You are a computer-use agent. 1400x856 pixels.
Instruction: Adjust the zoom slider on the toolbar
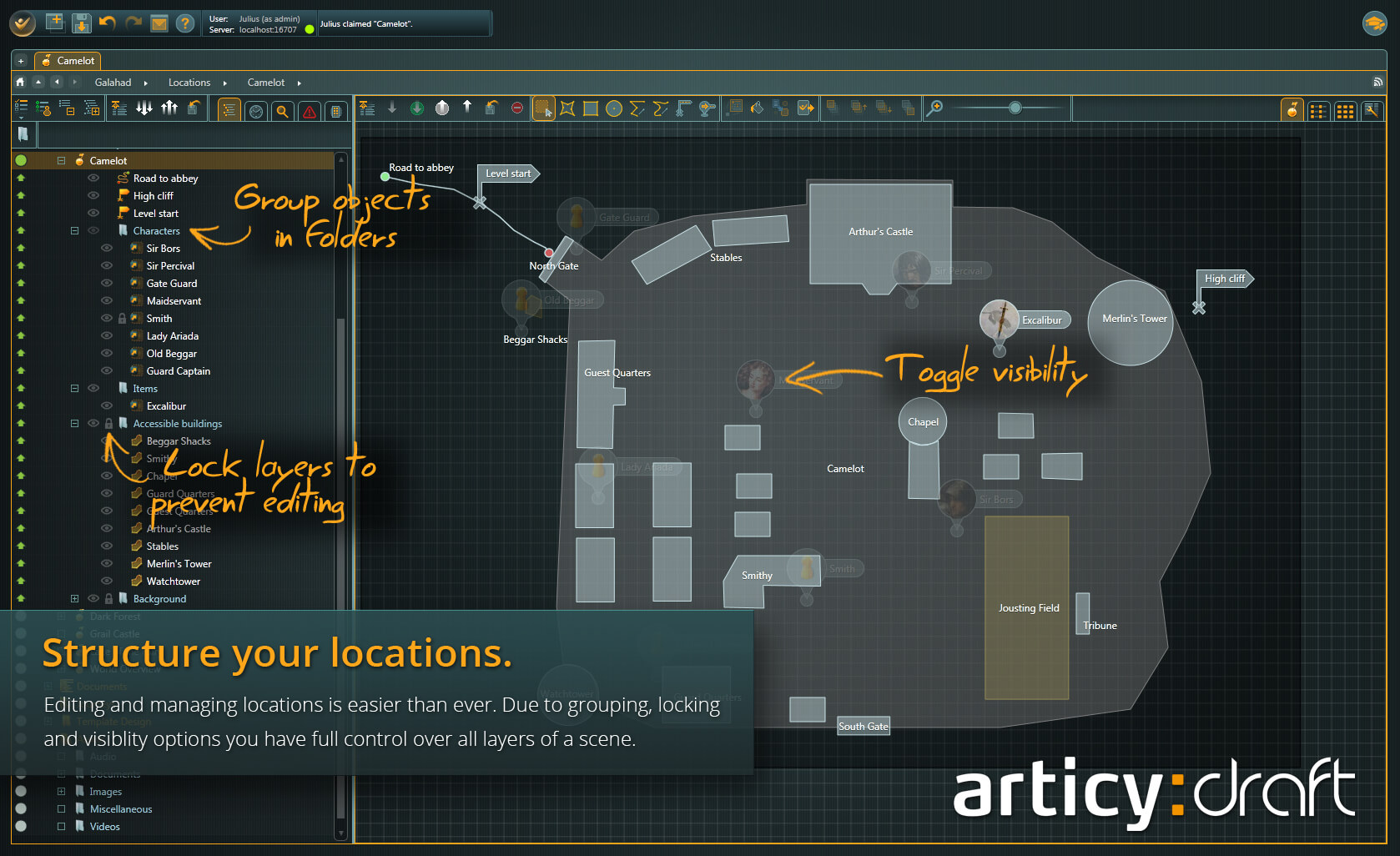tap(1015, 108)
